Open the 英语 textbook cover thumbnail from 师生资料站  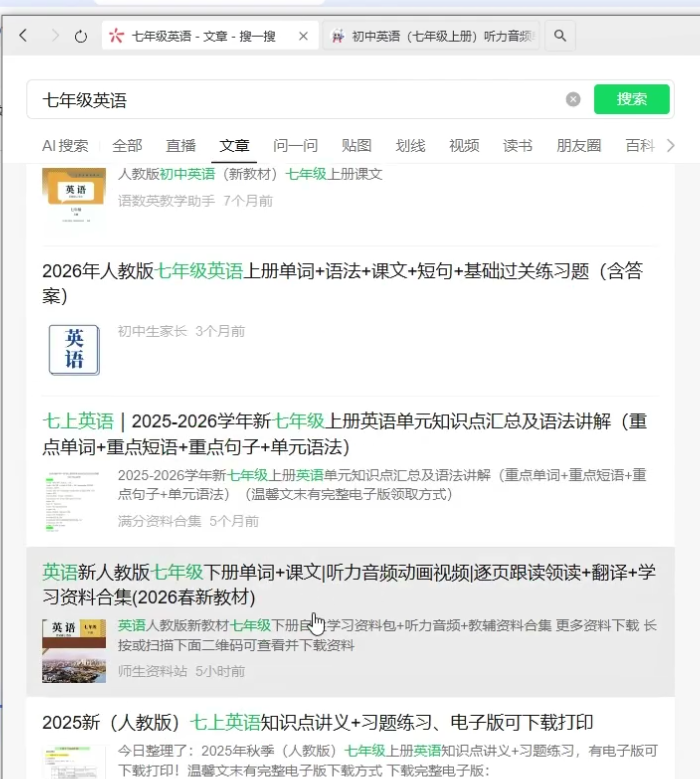[74, 651]
